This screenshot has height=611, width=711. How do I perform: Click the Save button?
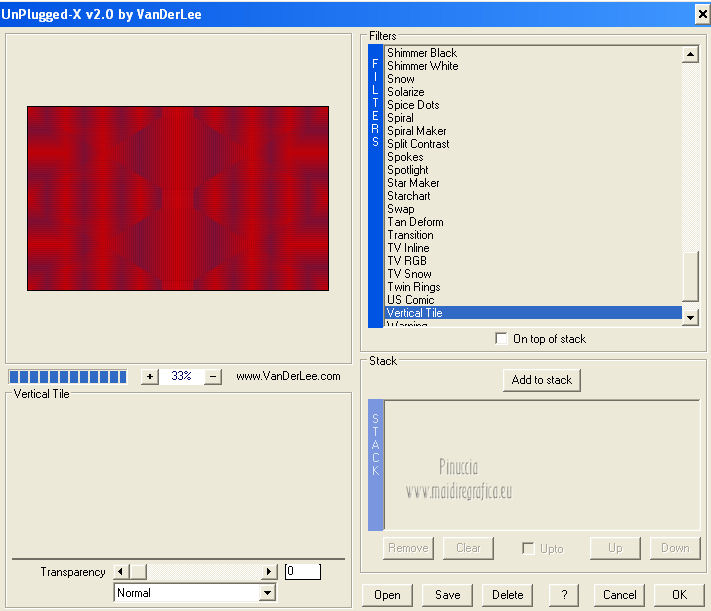pyautogui.click(x=448, y=595)
